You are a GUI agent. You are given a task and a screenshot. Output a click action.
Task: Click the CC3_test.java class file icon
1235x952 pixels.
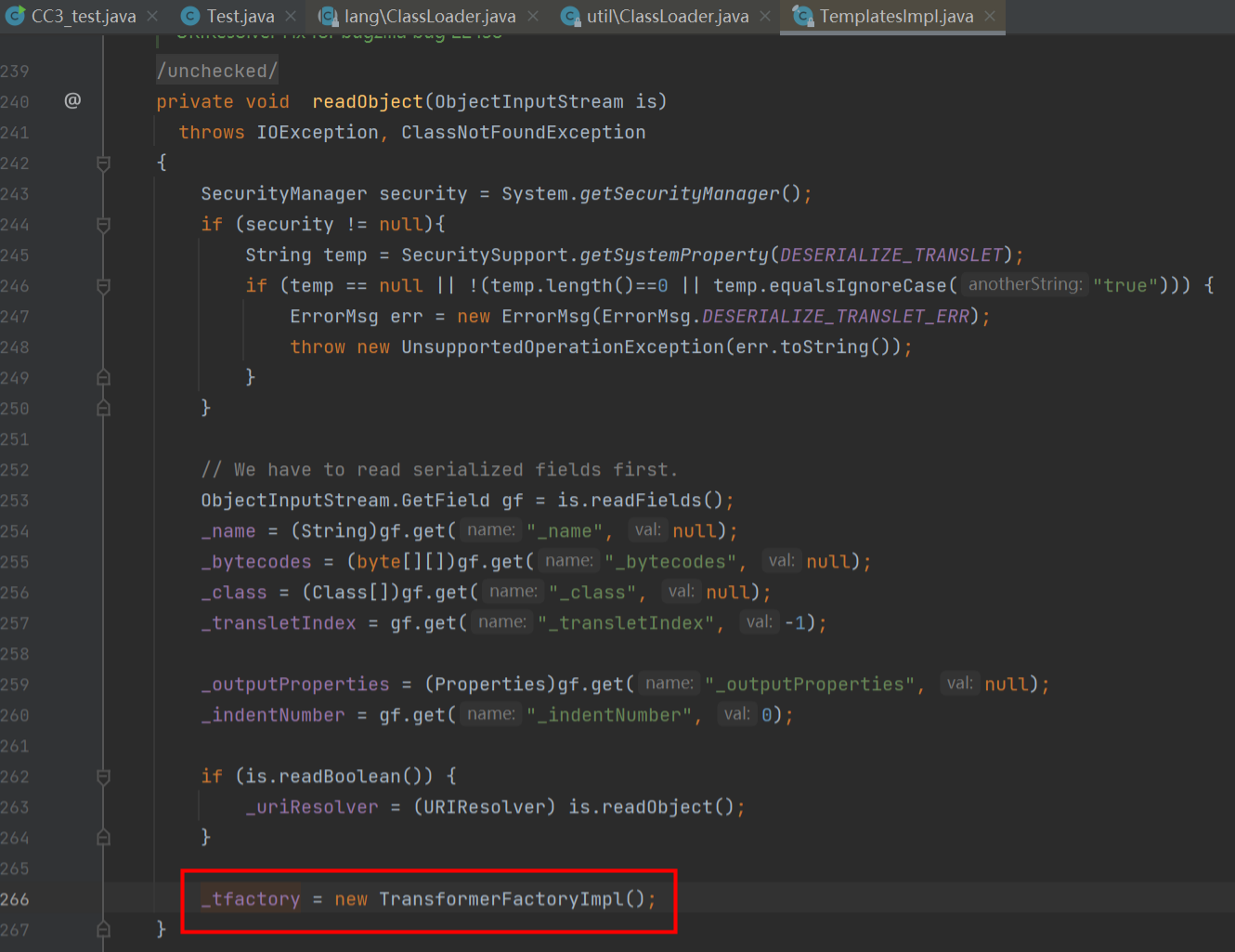(15, 16)
